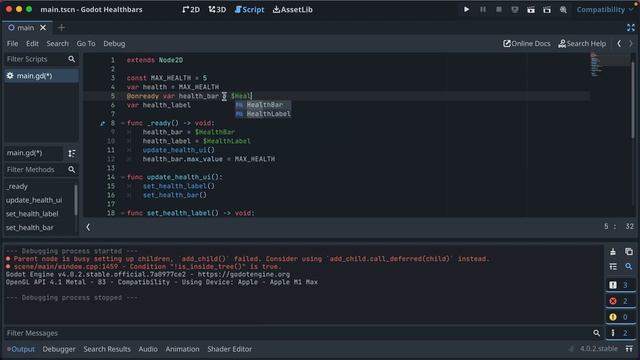The width and height of the screenshot is (640, 360).
Task: Open the File menu in script editor
Action: coord(12,44)
